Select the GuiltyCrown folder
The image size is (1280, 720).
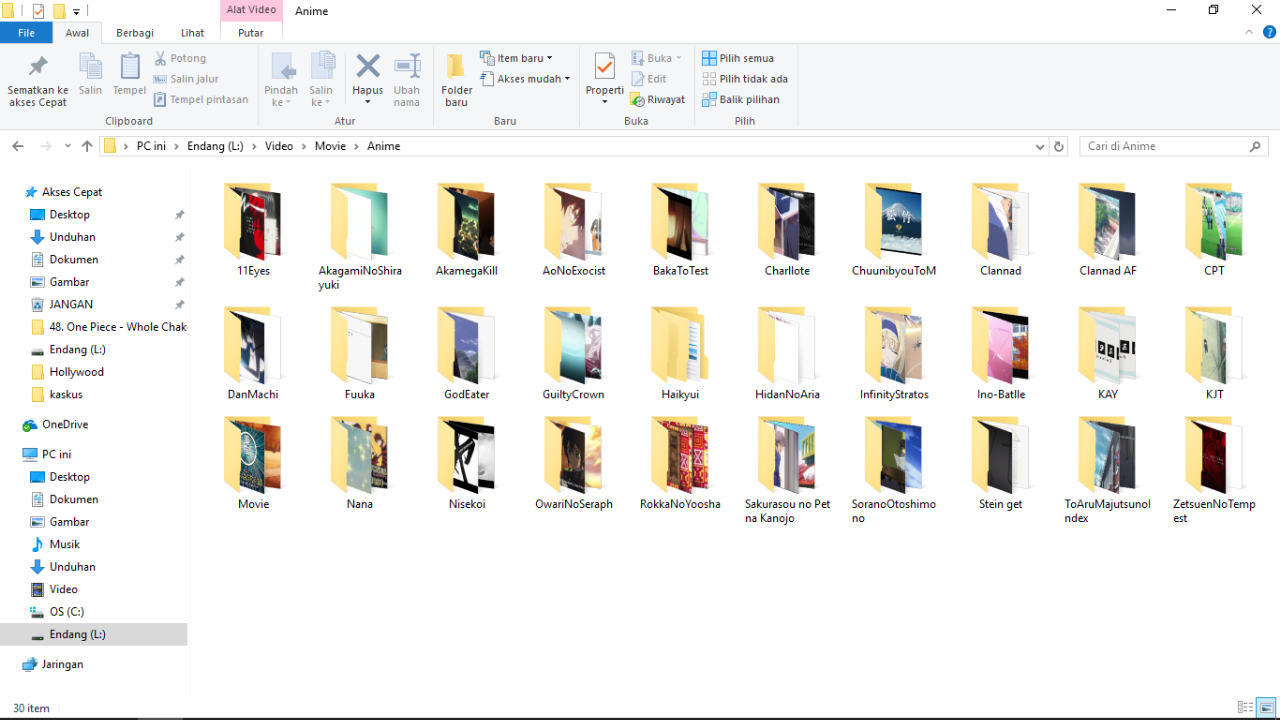pos(573,354)
